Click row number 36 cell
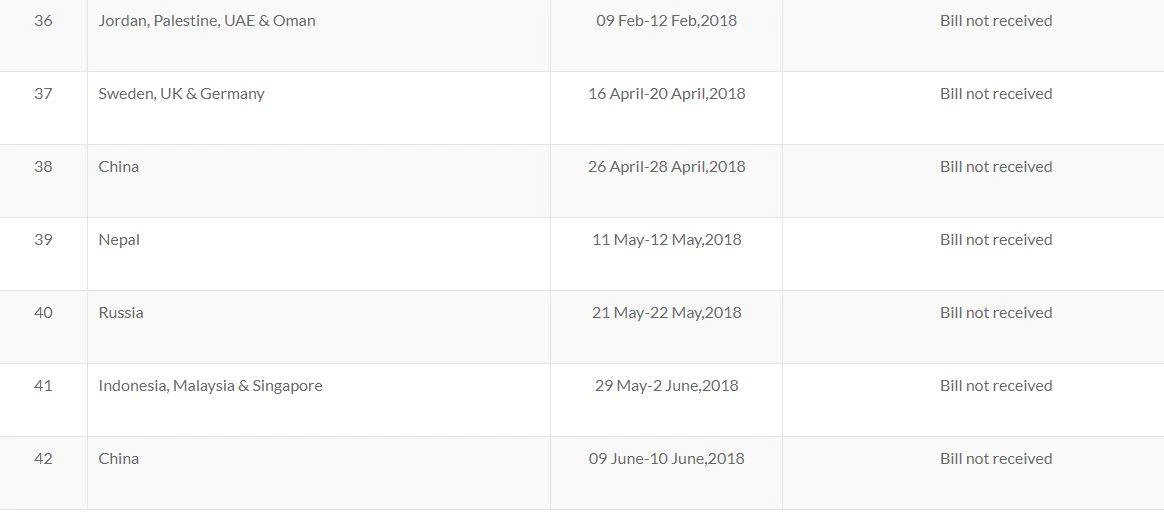This screenshot has height=512, width=1164. [43, 20]
